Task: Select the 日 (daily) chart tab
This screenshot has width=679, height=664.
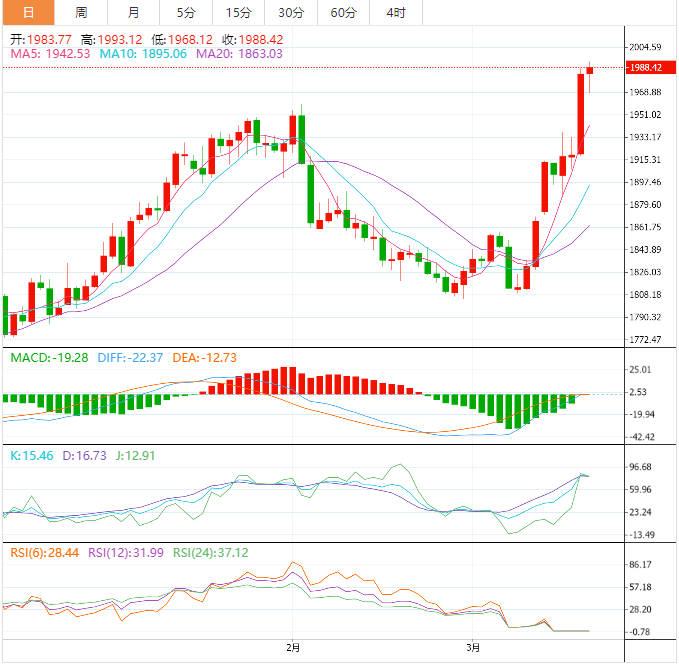Action: [x=27, y=13]
